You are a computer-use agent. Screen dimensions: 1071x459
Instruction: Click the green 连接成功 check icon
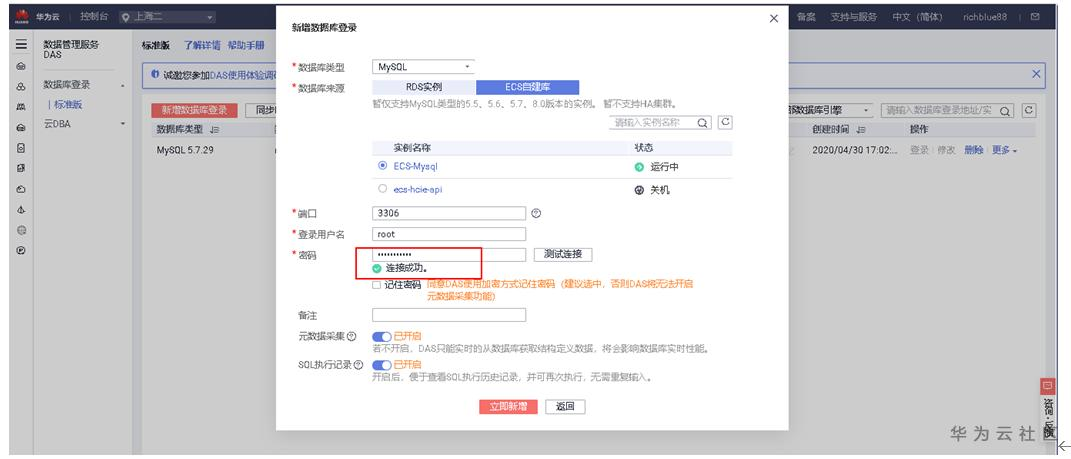pos(377,268)
